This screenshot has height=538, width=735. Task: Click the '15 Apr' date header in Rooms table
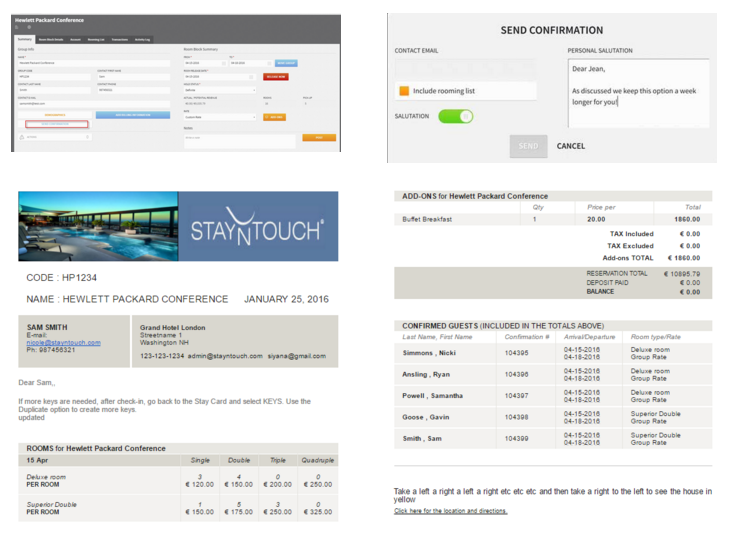(x=37, y=460)
